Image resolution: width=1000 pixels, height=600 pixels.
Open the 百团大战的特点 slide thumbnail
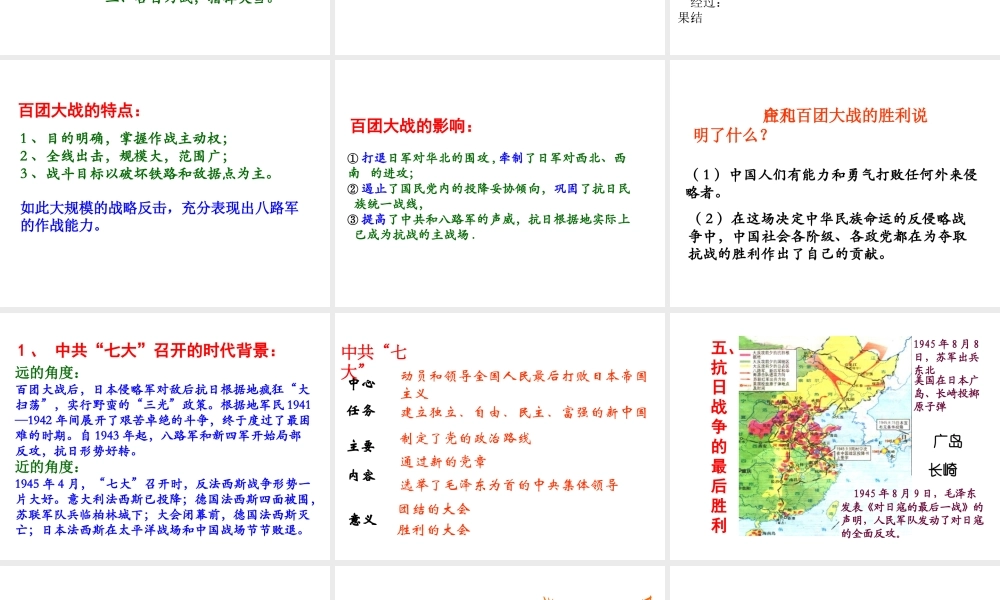165,183
